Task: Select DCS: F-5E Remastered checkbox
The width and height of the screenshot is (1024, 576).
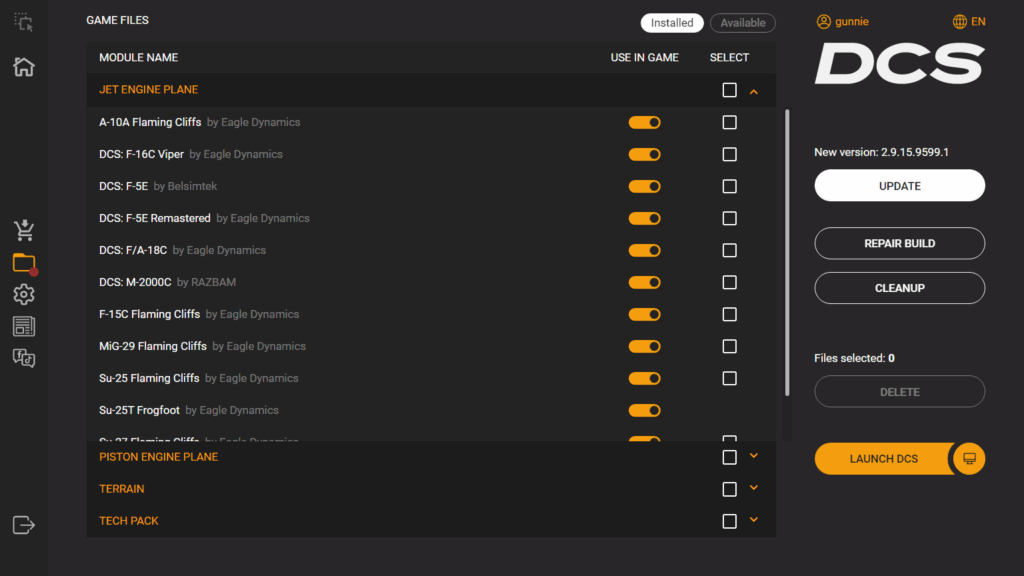Action: [x=729, y=218]
